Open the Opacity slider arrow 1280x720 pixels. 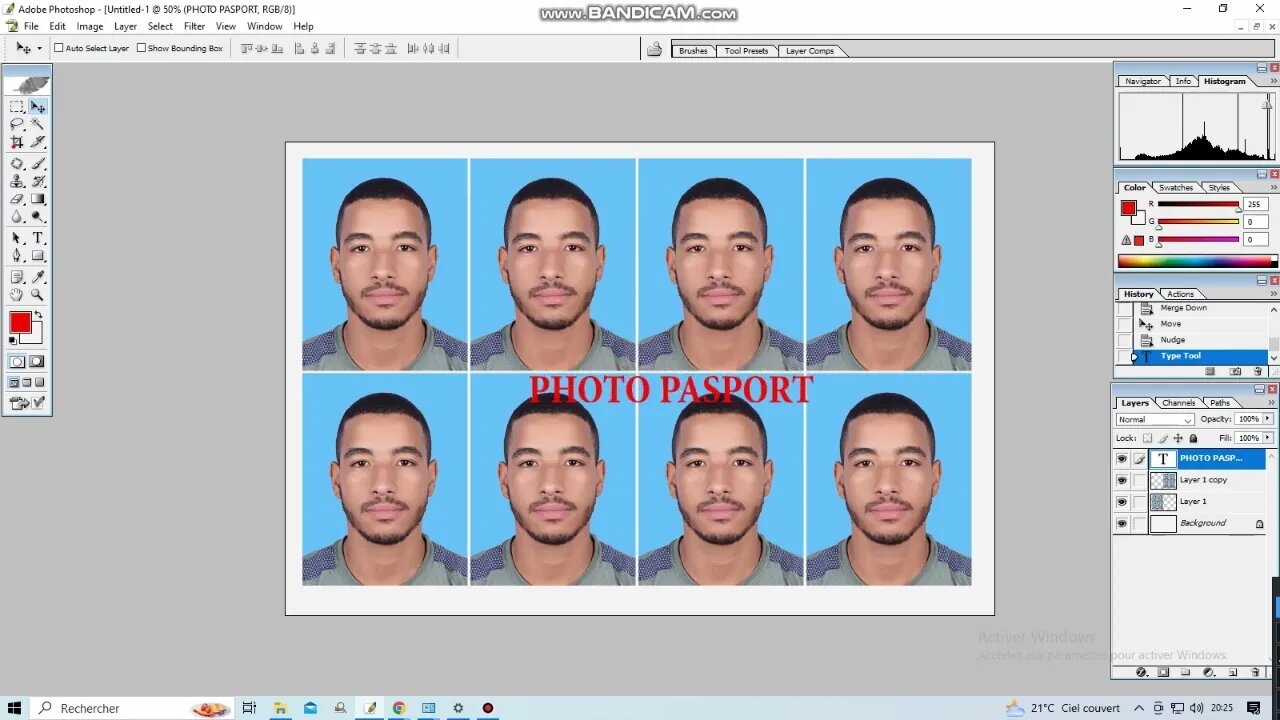(1270, 419)
